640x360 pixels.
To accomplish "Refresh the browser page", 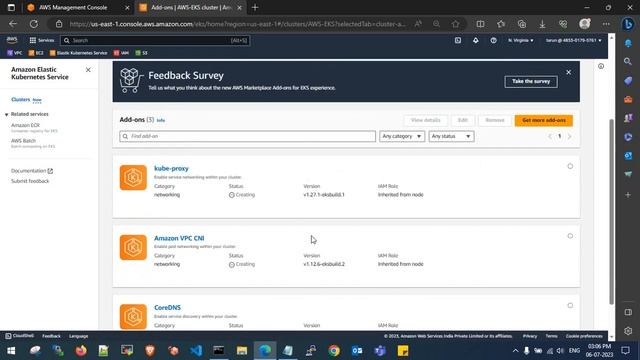I will (34, 24).
